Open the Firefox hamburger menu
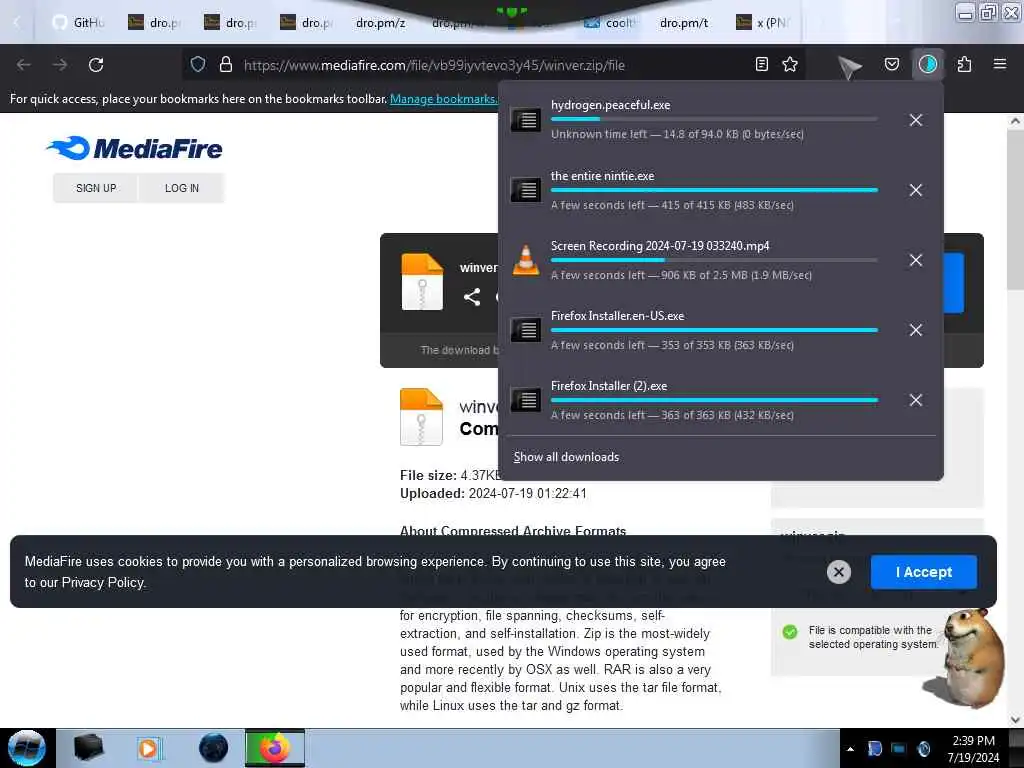Screen dimensions: 1024x768 (x=1000, y=64)
